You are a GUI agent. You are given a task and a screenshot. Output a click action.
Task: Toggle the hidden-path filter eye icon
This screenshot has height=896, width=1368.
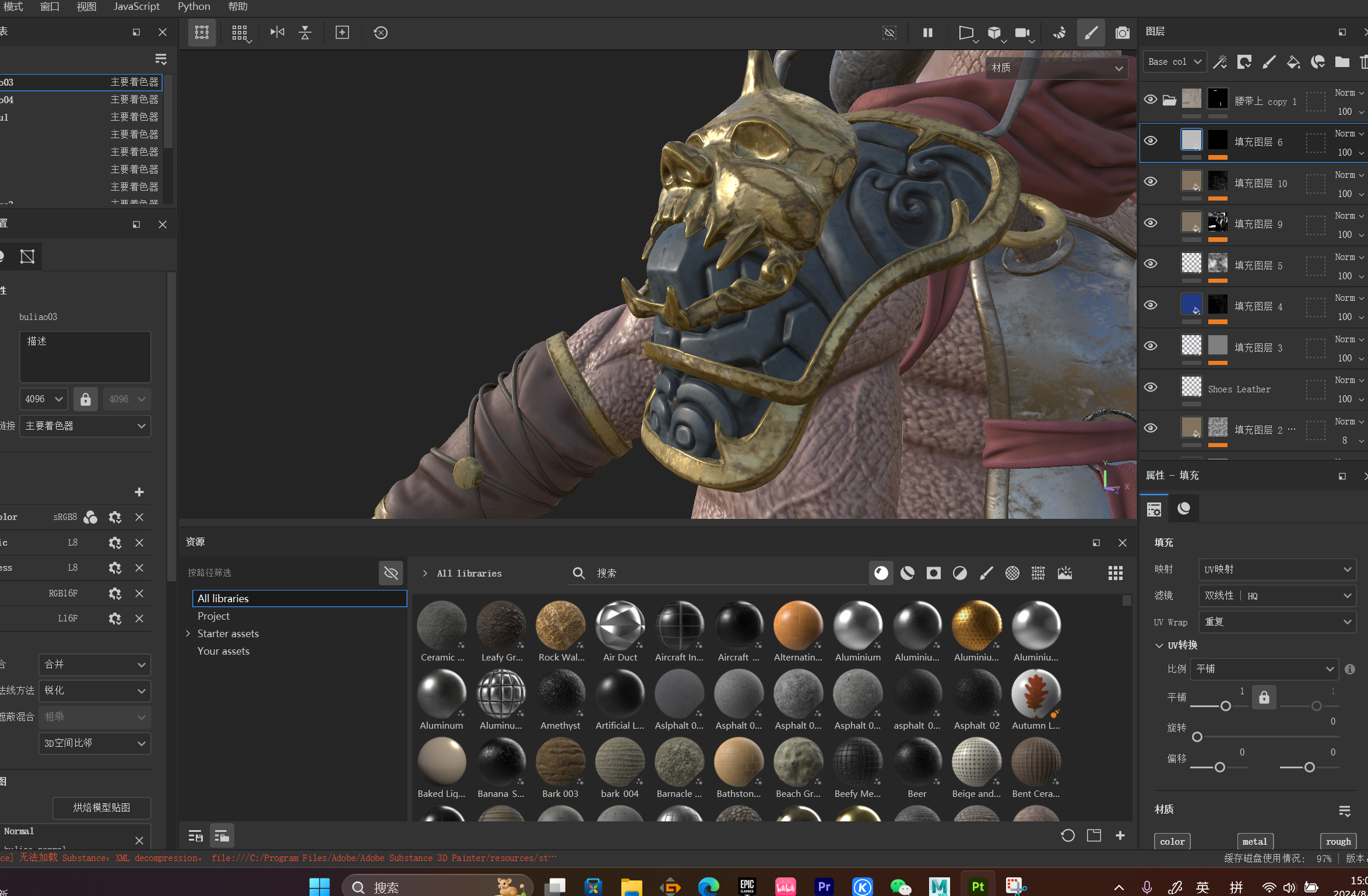coord(391,573)
